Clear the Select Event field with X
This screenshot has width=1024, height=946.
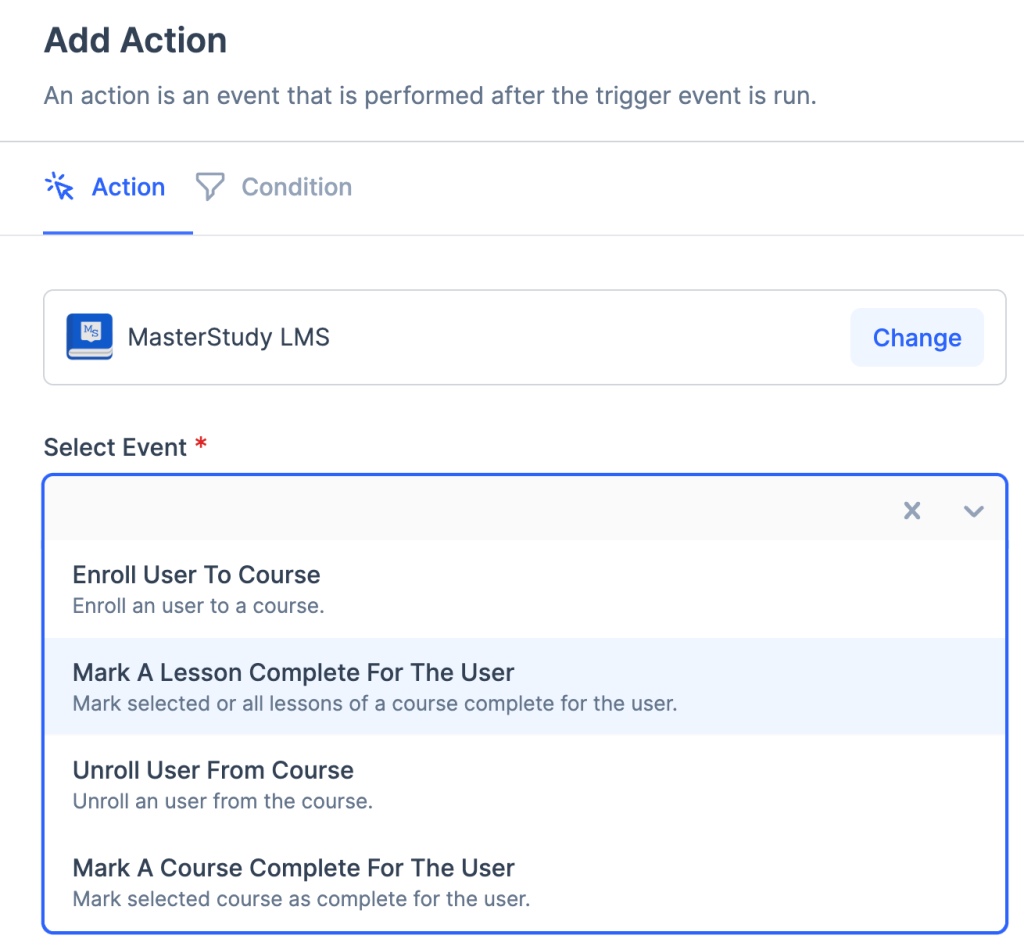click(x=911, y=511)
